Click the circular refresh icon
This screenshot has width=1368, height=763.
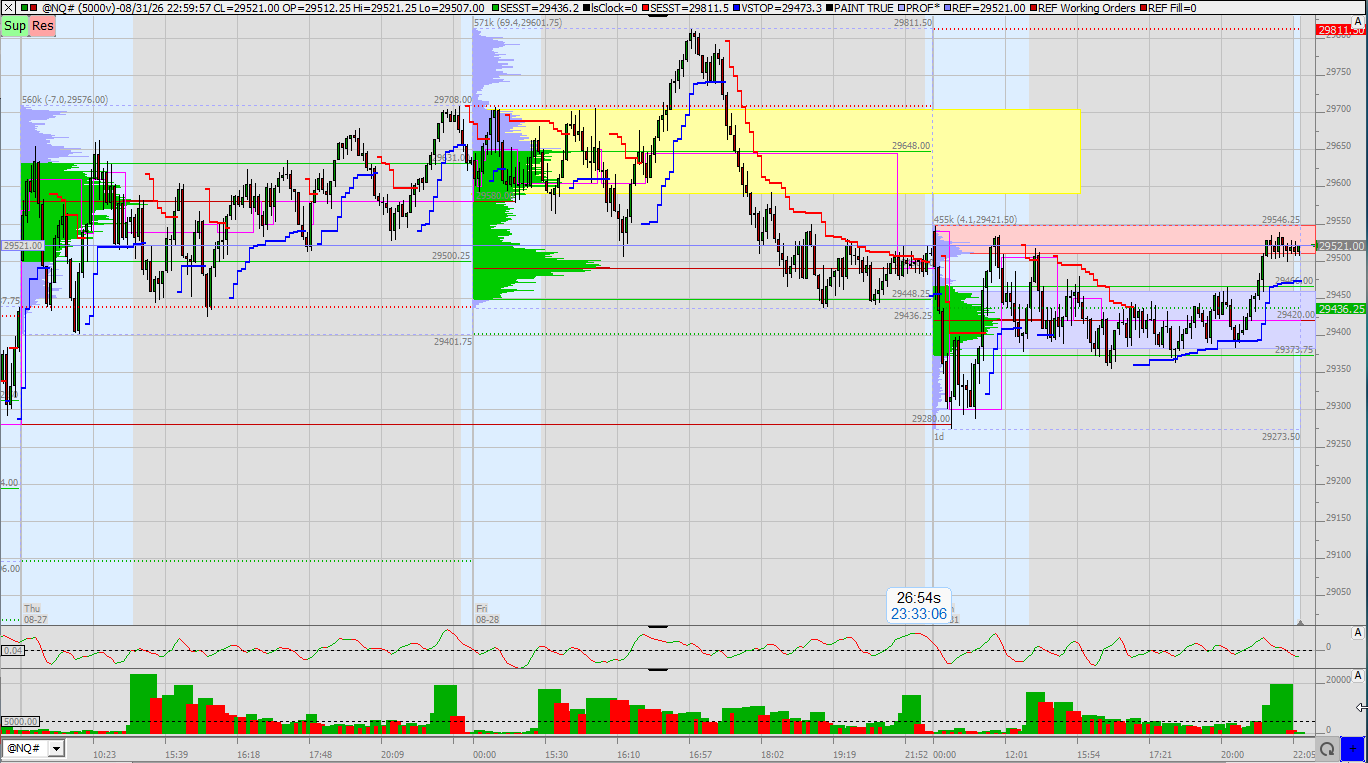pyautogui.click(x=1327, y=748)
